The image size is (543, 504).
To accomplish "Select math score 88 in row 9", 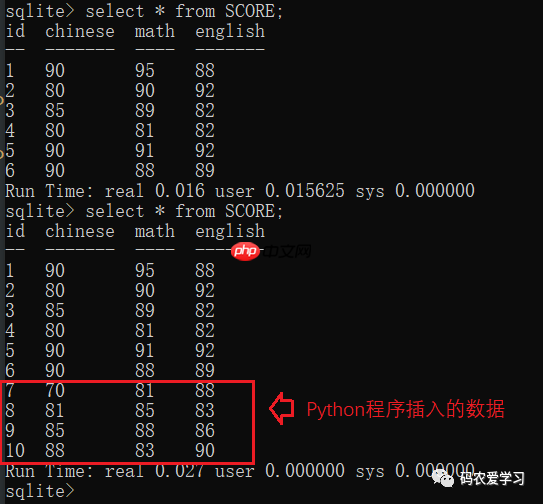I will (x=145, y=431).
